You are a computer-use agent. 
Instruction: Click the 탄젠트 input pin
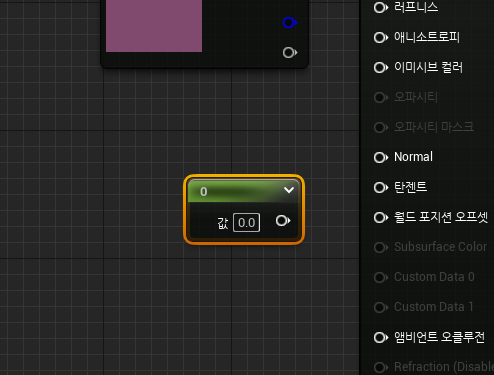coord(381,187)
